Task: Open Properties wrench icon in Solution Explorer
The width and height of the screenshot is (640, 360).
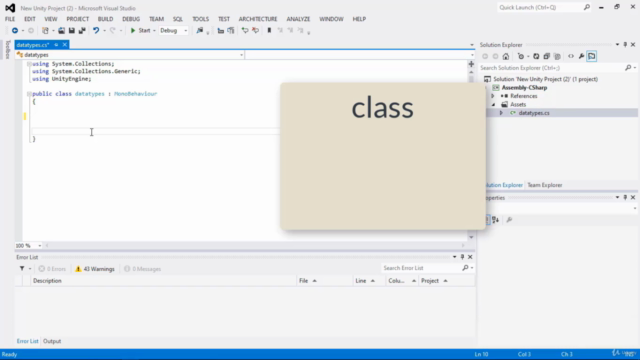Action: [x=581, y=56]
